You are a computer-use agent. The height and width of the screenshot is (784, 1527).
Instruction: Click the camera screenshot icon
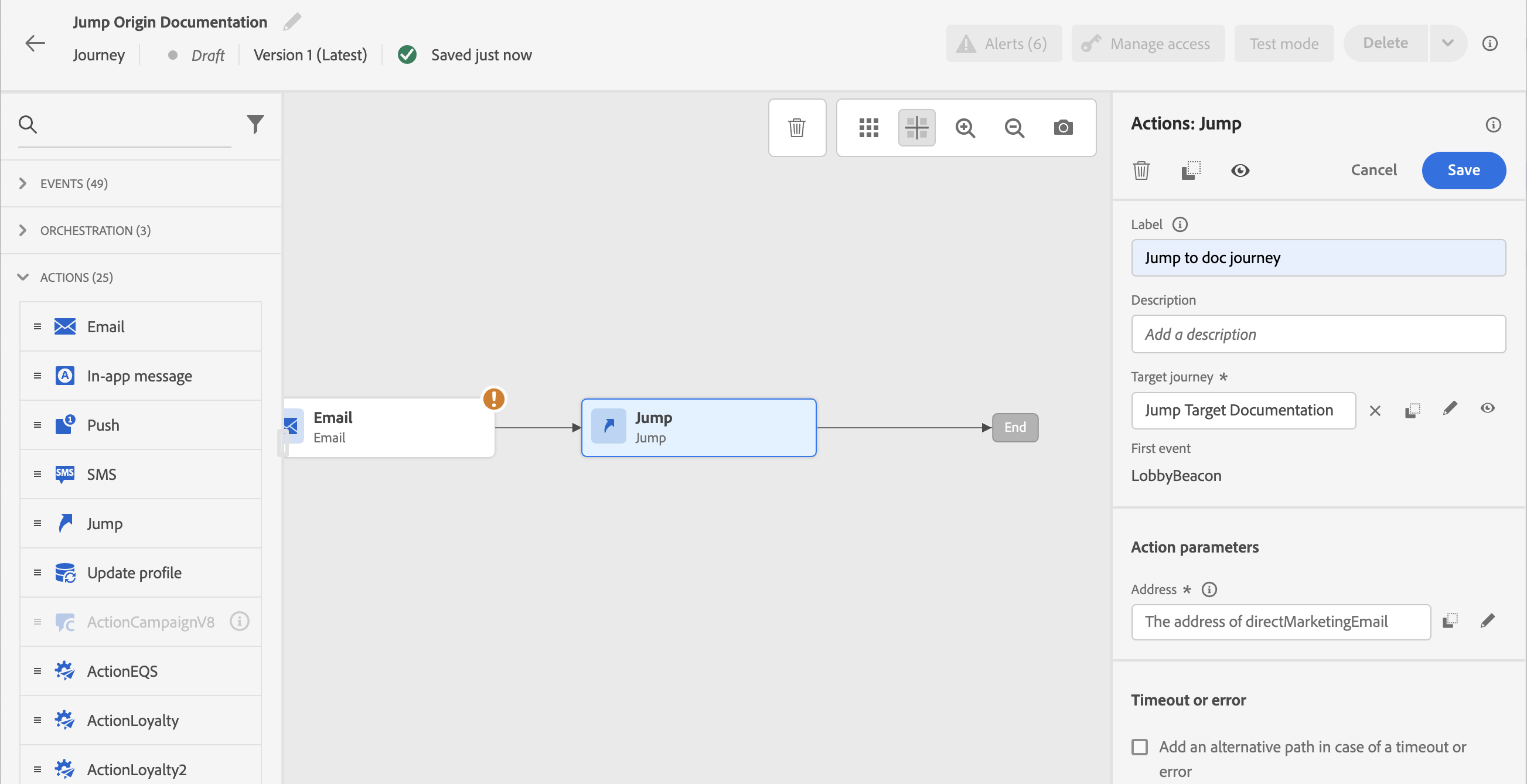point(1063,127)
